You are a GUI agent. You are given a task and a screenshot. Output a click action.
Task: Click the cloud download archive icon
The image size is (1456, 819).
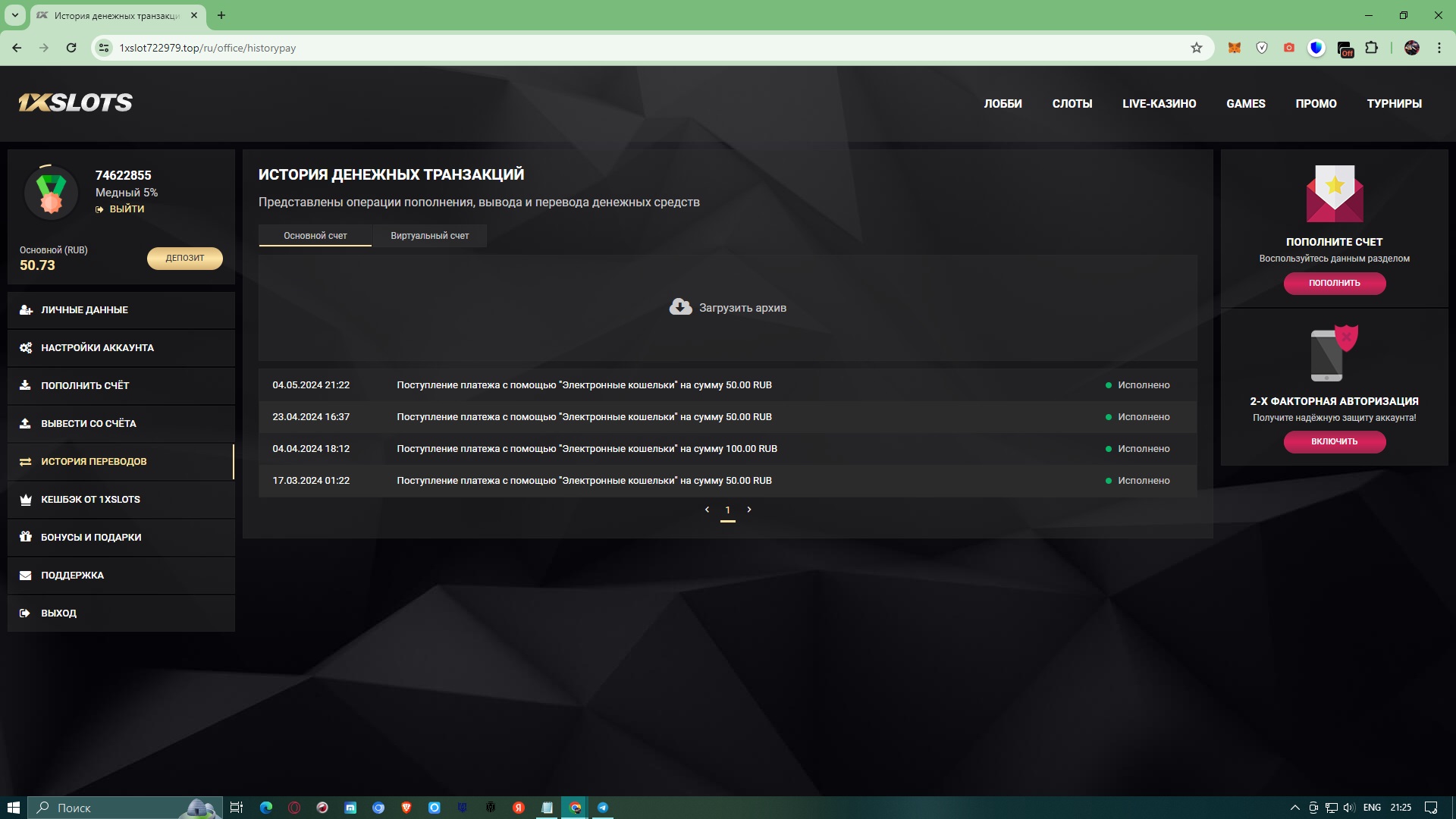[680, 306]
